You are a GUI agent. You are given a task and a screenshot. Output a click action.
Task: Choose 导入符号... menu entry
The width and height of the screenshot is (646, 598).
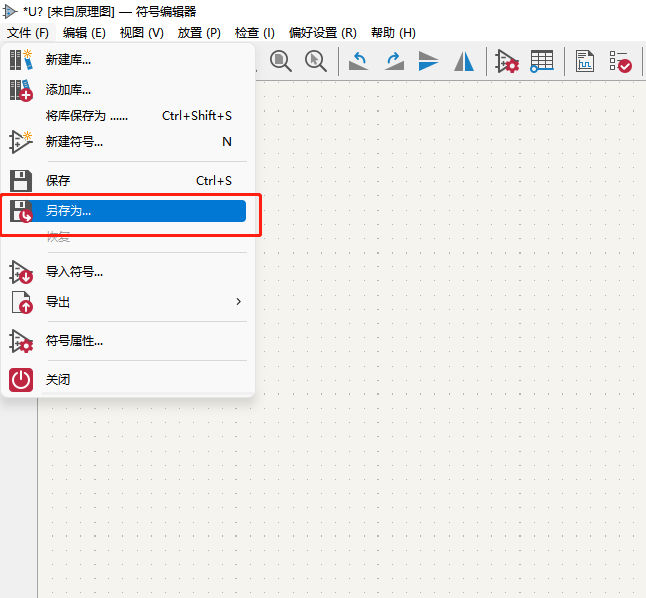(128, 272)
